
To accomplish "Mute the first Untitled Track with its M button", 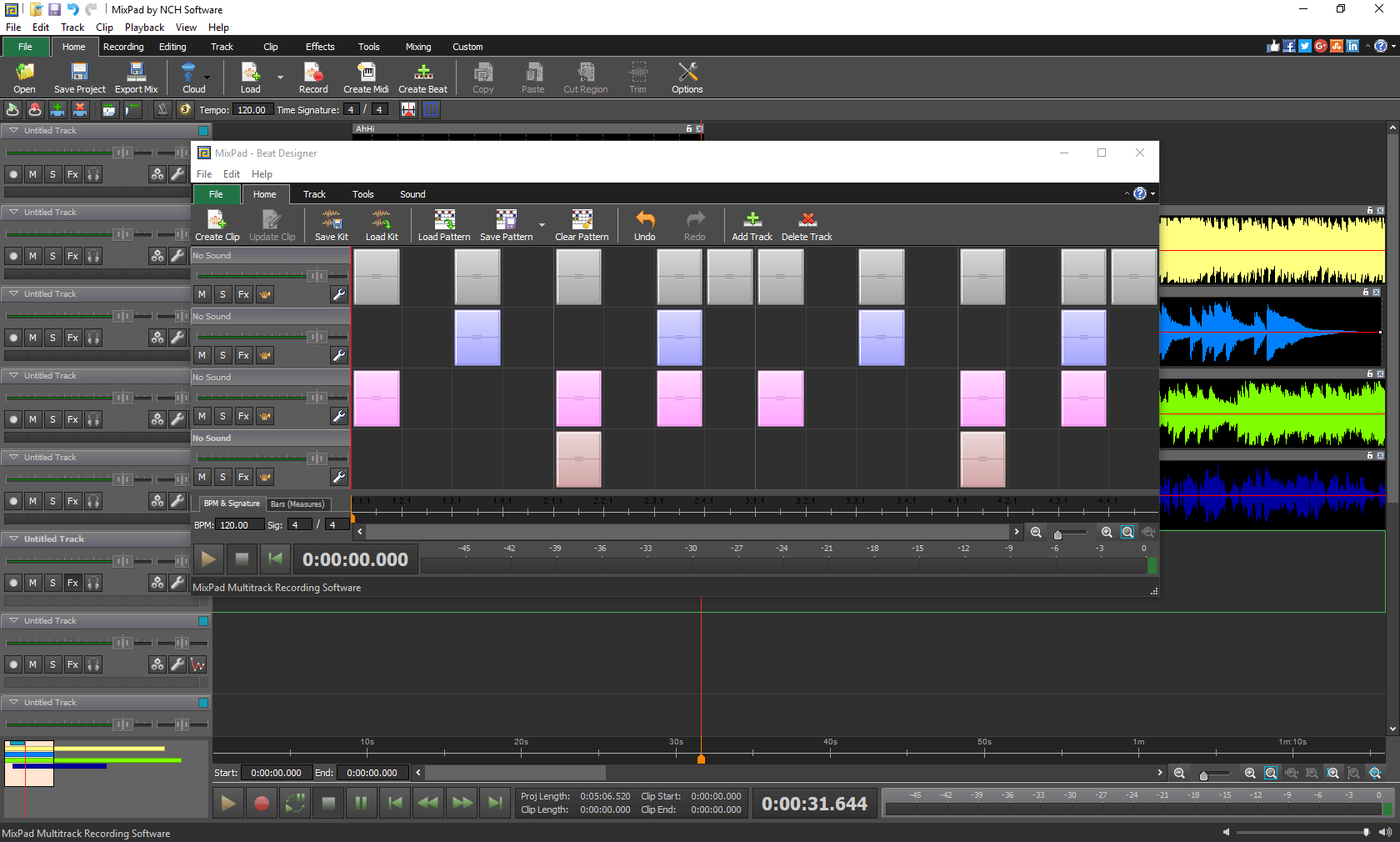I will 32,174.
